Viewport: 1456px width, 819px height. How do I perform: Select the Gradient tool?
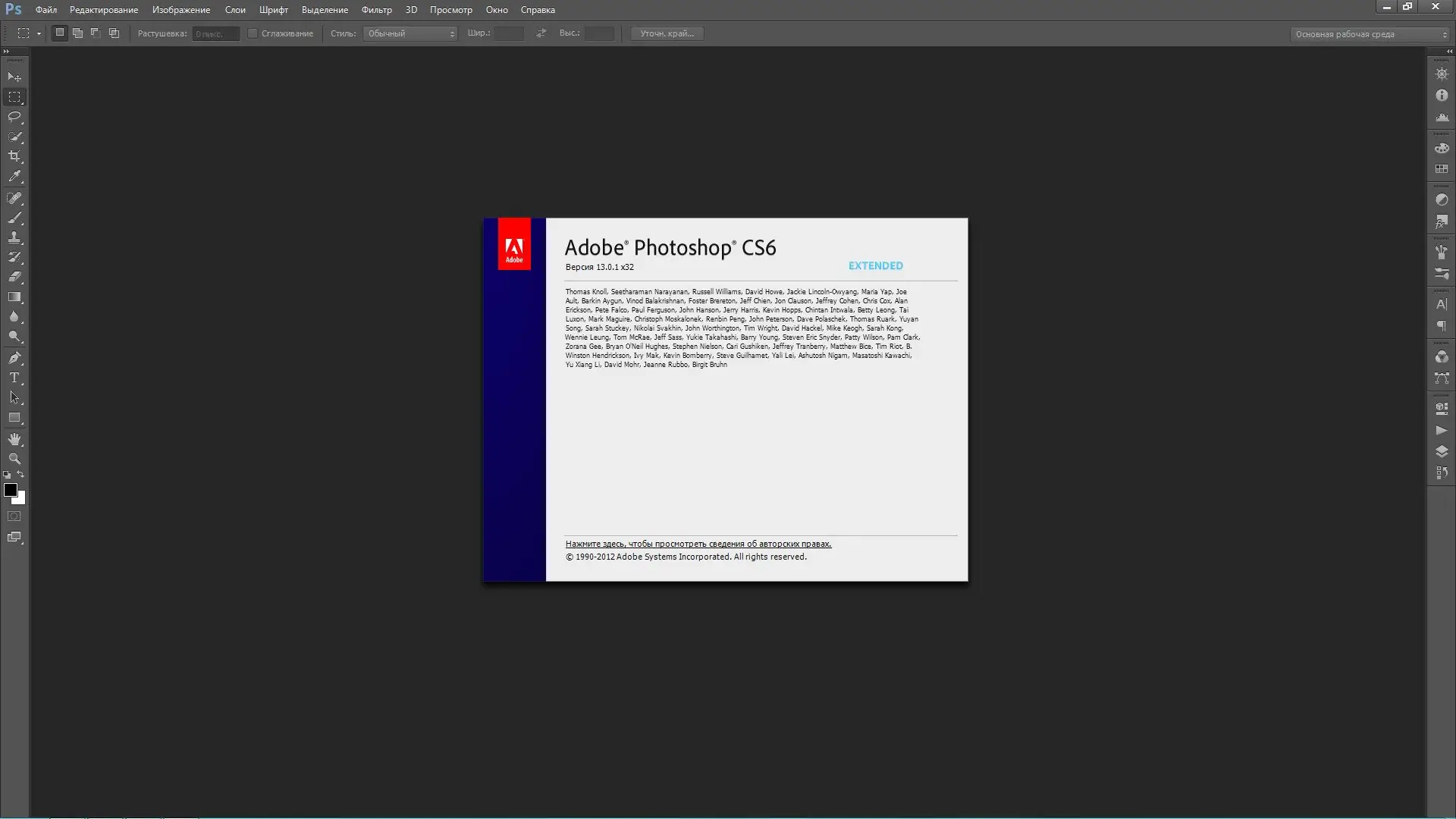tap(14, 297)
